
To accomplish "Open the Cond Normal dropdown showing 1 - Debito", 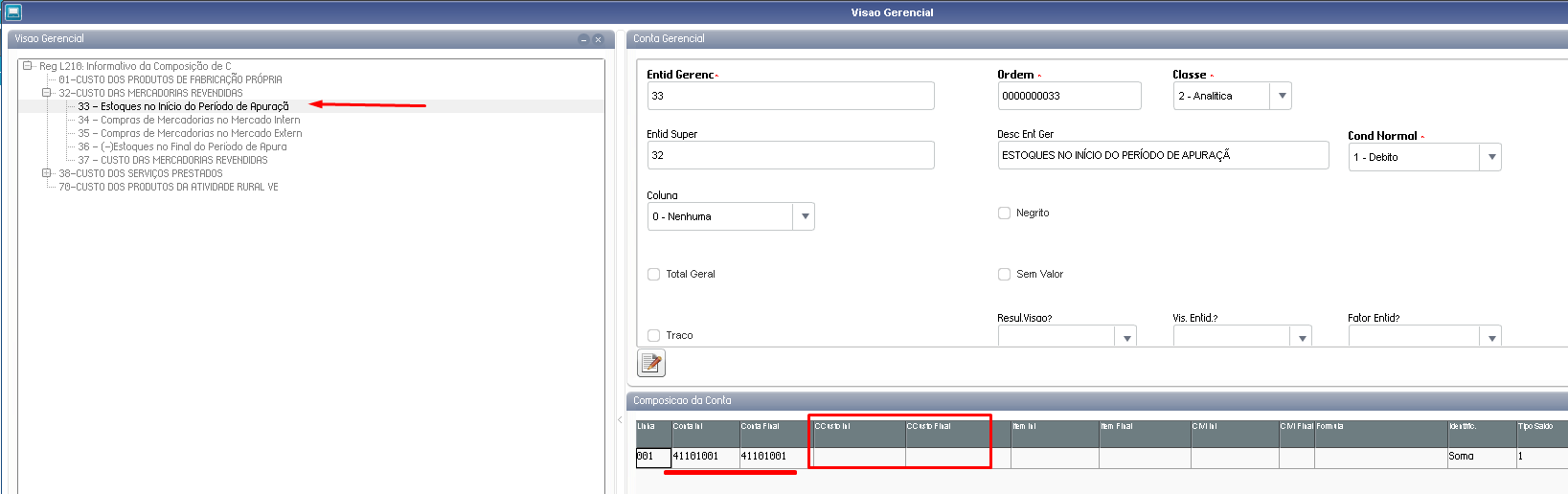I will pyautogui.click(x=1491, y=157).
